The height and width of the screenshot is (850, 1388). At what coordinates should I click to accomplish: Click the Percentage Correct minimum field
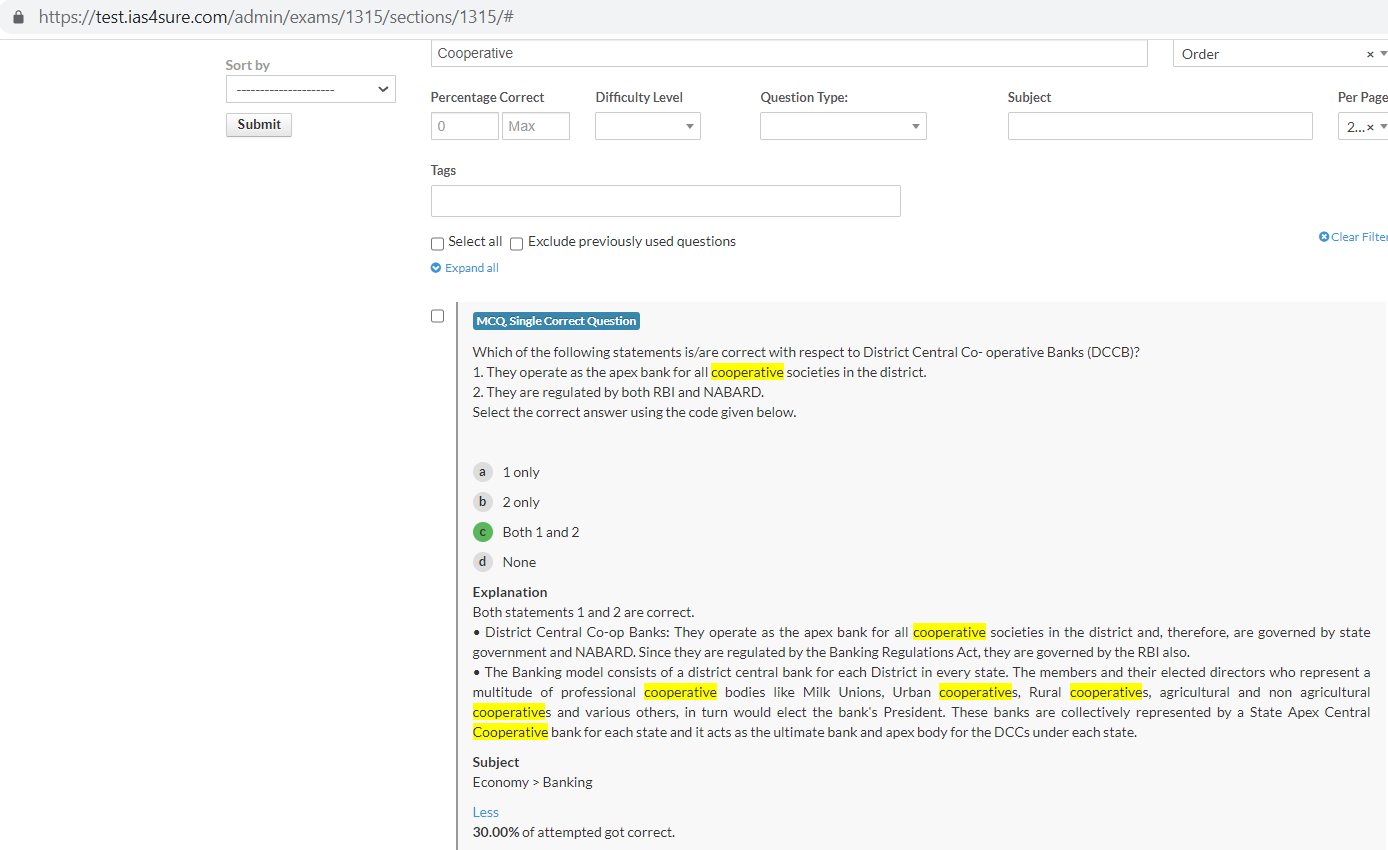[x=464, y=126]
